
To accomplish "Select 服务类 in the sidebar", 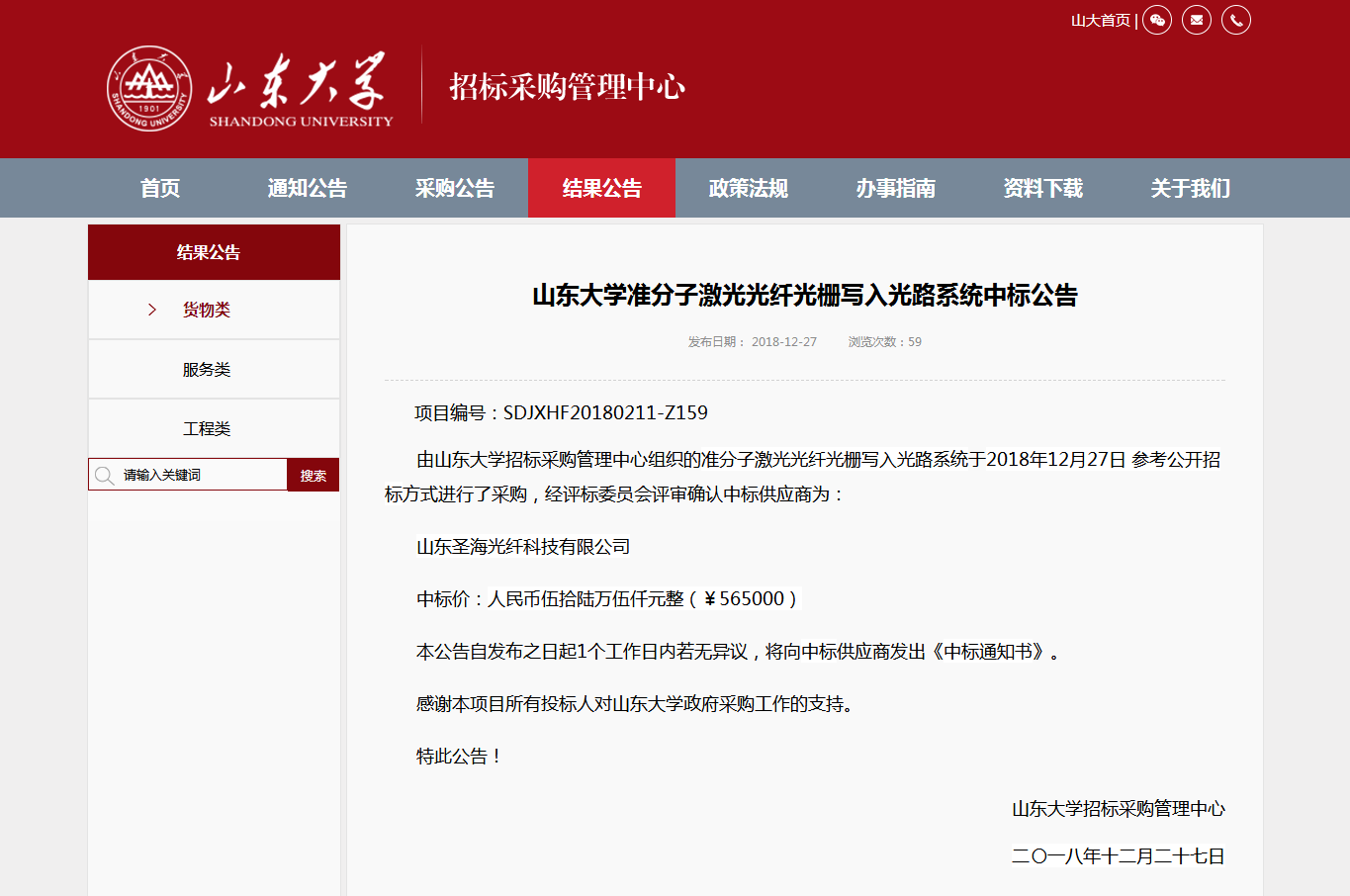I will (214, 369).
